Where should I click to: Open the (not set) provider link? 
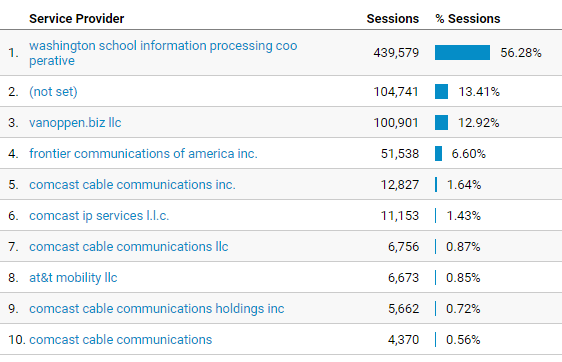[53, 92]
